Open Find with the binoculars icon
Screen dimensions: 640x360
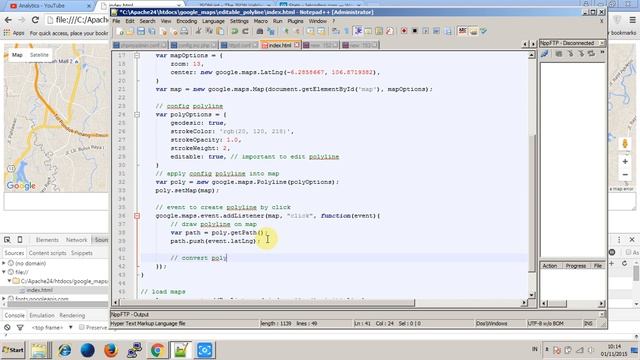tap(260, 31)
